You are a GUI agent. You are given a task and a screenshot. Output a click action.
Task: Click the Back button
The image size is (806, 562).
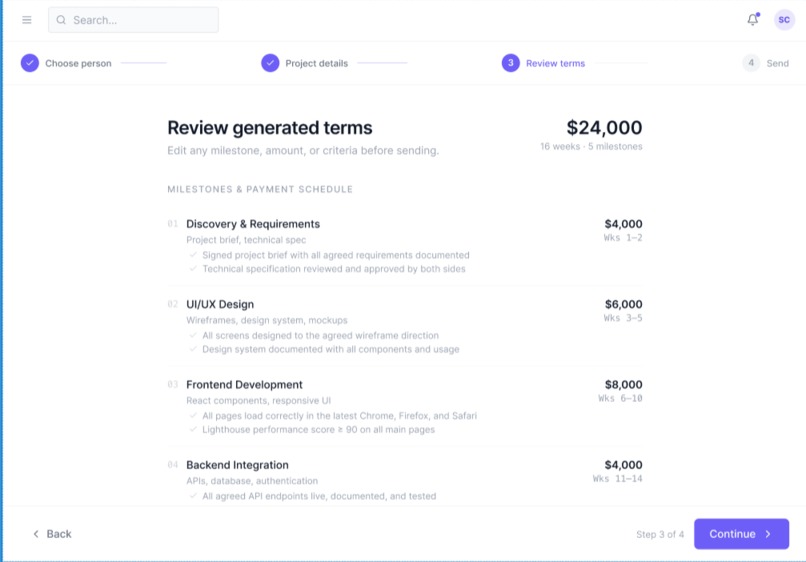[x=52, y=534]
